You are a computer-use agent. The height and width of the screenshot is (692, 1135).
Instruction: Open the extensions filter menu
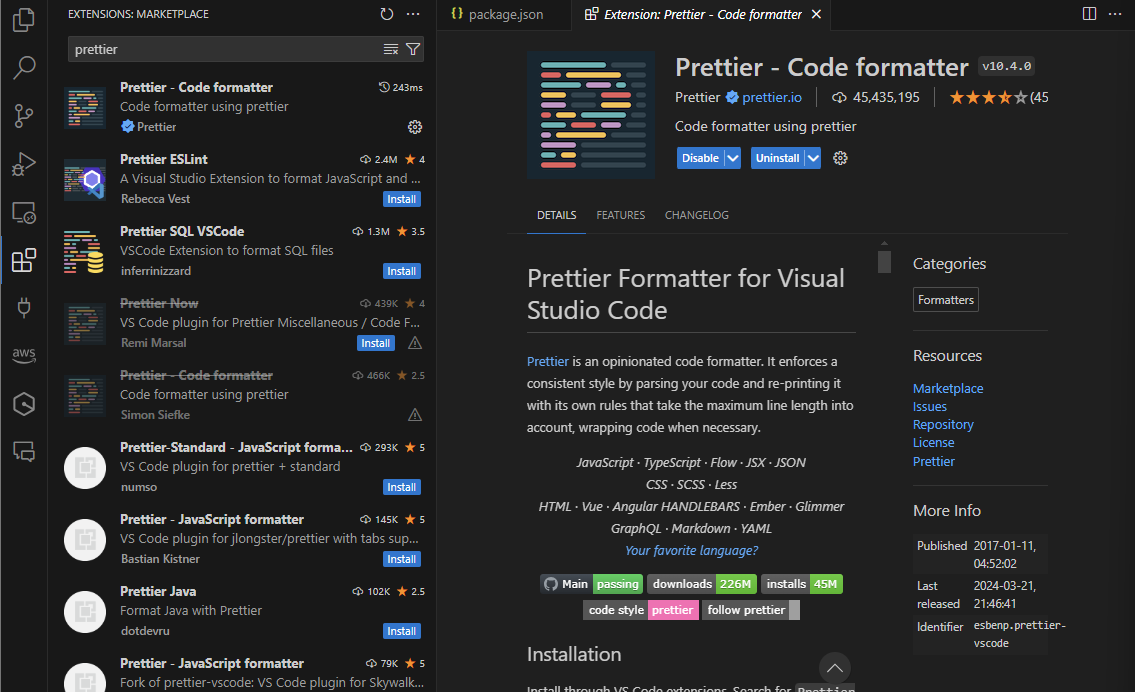point(413,49)
